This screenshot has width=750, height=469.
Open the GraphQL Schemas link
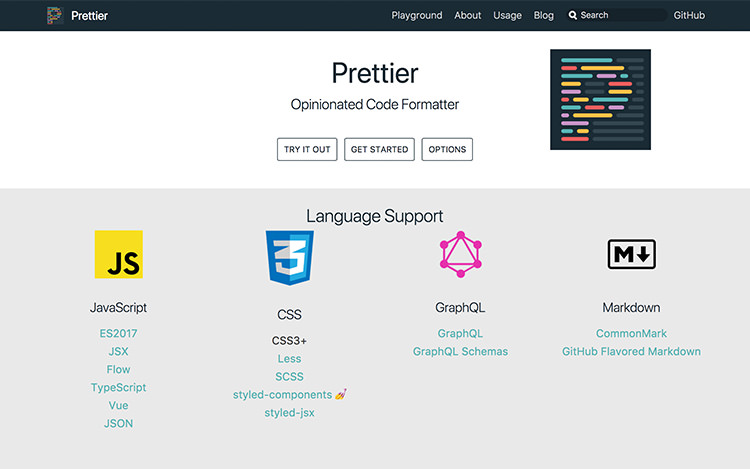point(460,351)
